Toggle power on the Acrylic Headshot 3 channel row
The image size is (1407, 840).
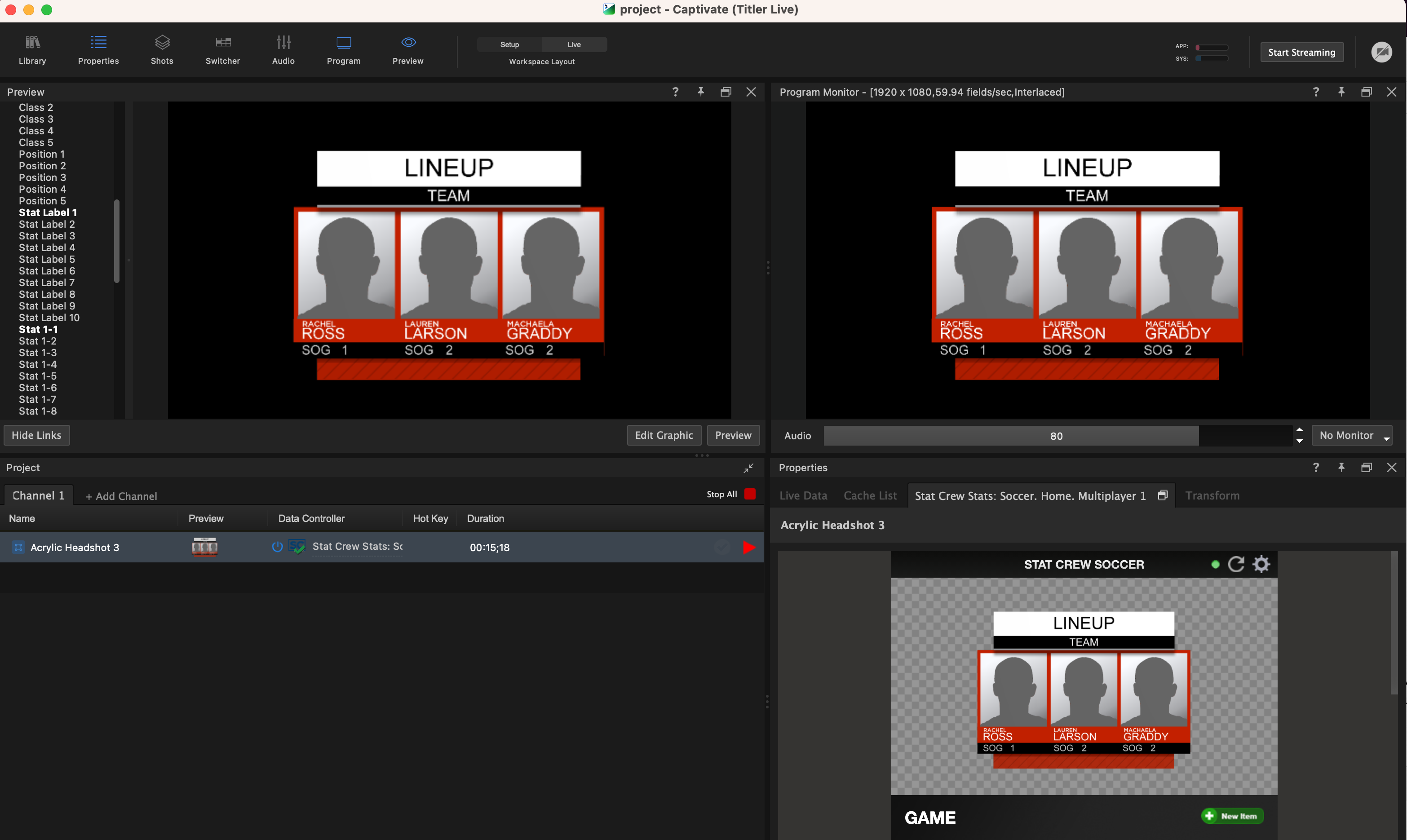coord(277,547)
